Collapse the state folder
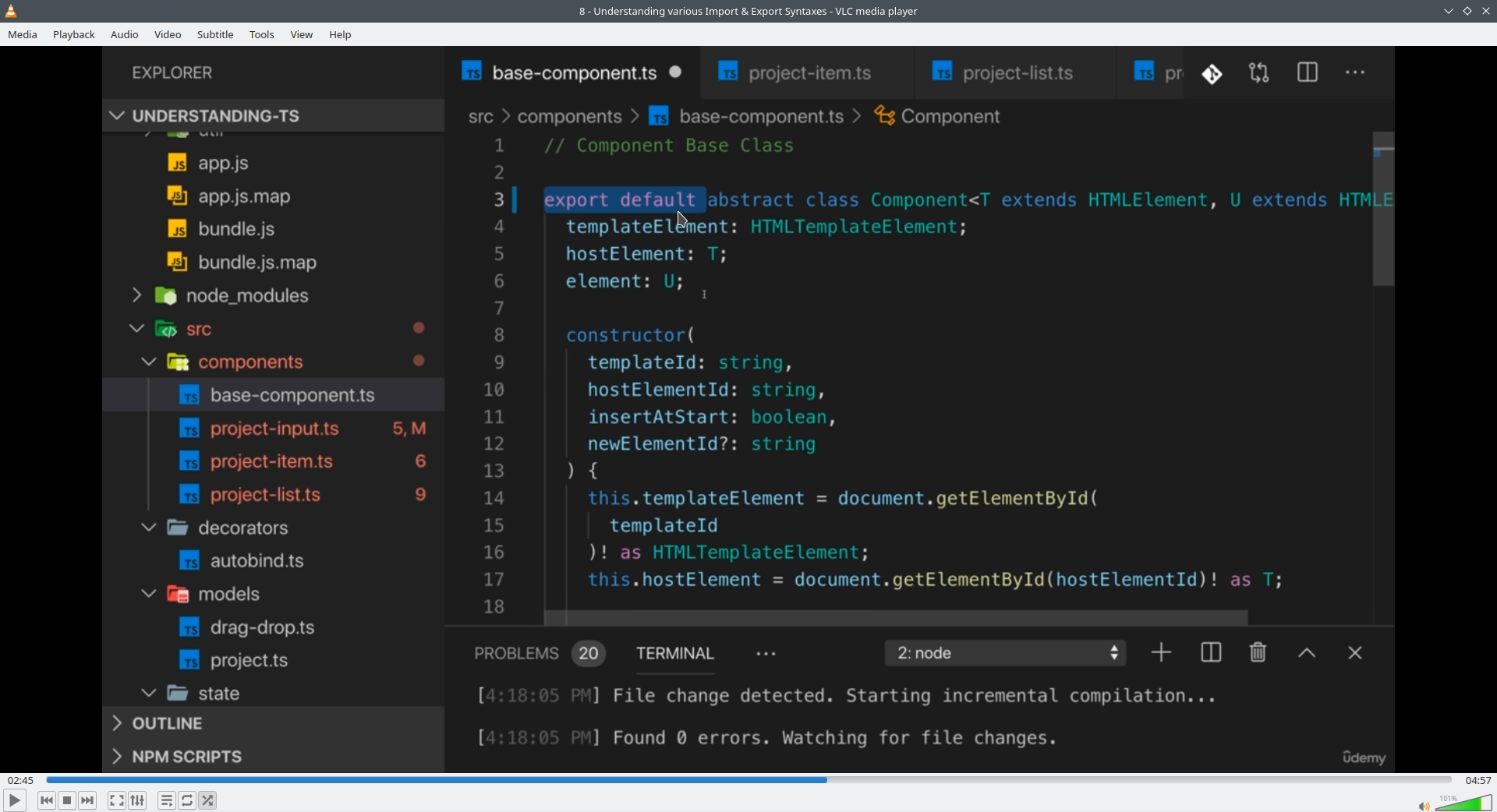The height and width of the screenshot is (812, 1497). pyautogui.click(x=274, y=694)
